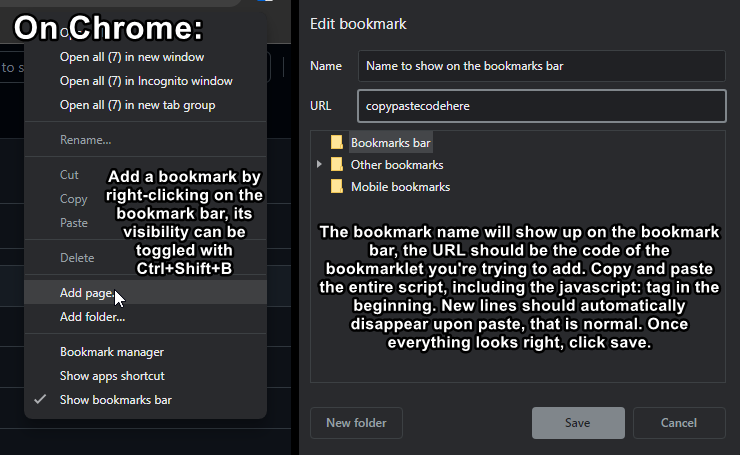Select Cut in the context menu
Viewport: 740px width, 455px height.
145,175
